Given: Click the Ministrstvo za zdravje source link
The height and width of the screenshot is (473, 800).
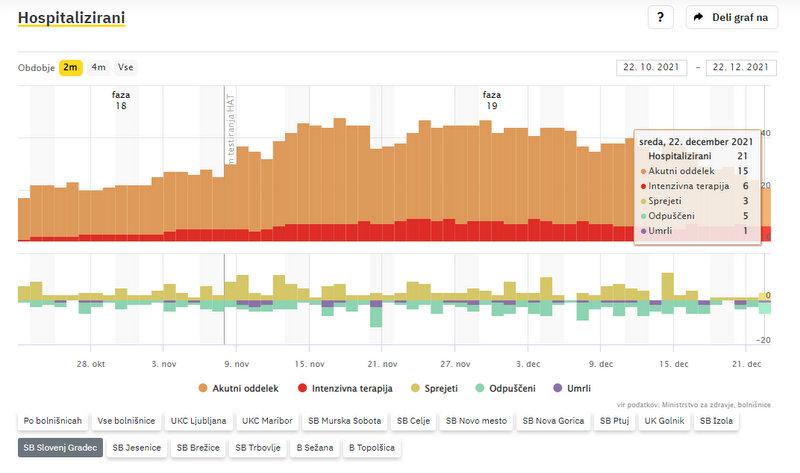Looking at the screenshot, I should 686,403.
